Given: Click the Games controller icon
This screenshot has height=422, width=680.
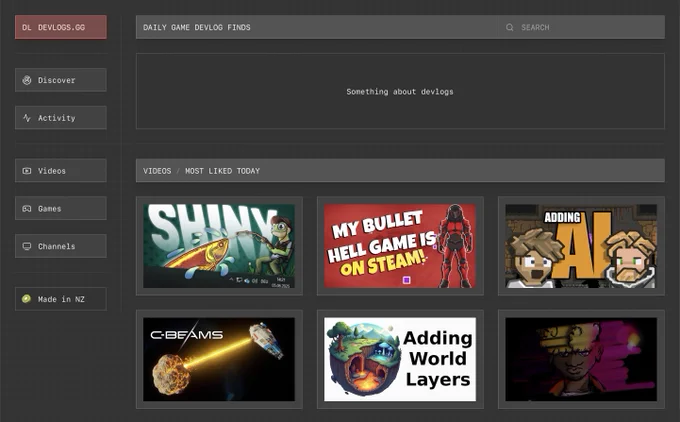Looking at the screenshot, I should point(27,209).
